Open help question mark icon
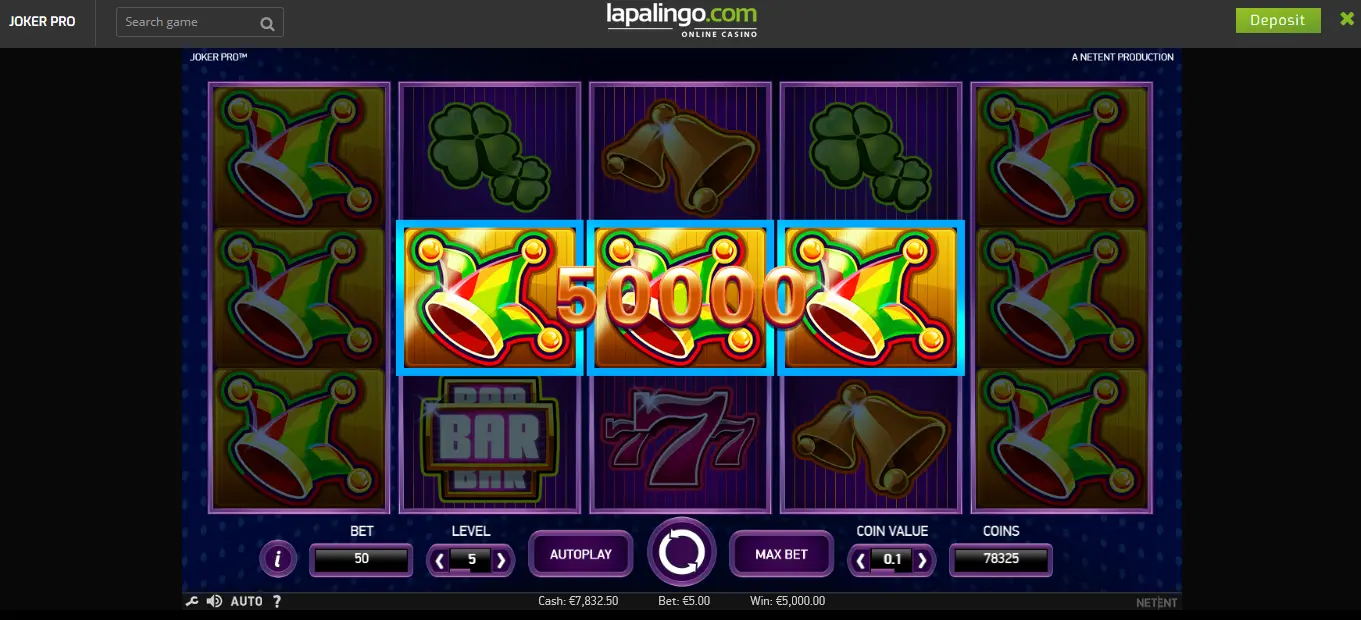The height and width of the screenshot is (620, 1361). click(x=277, y=601)
